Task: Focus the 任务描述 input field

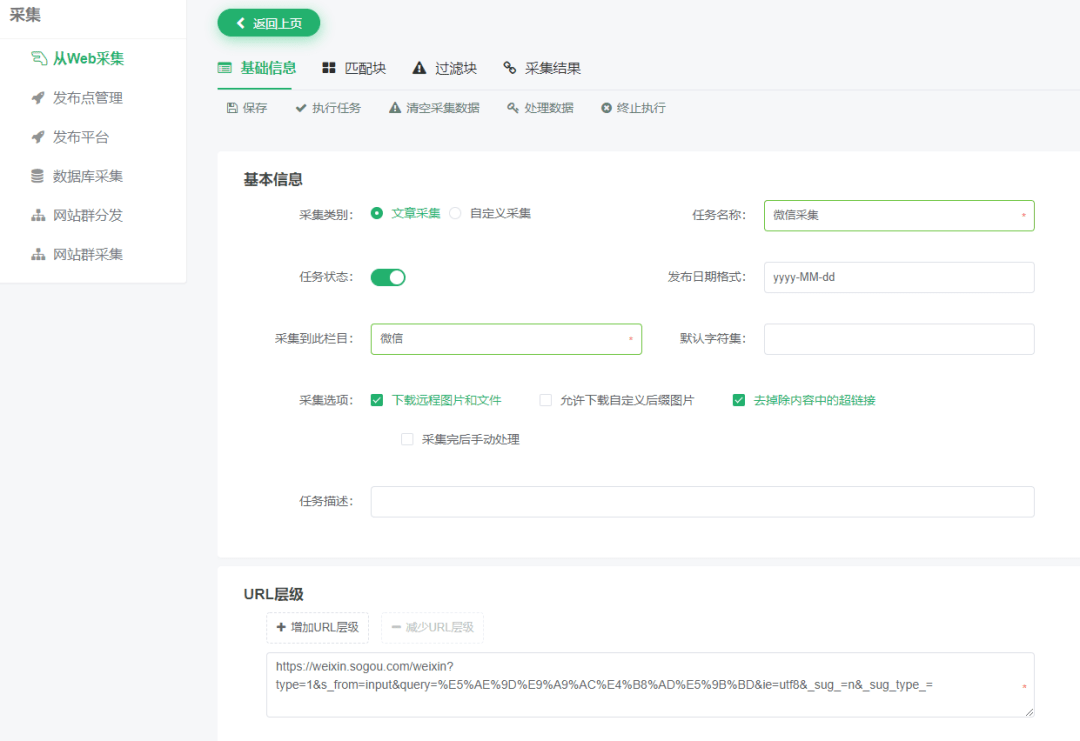Action: pos(703,501)
